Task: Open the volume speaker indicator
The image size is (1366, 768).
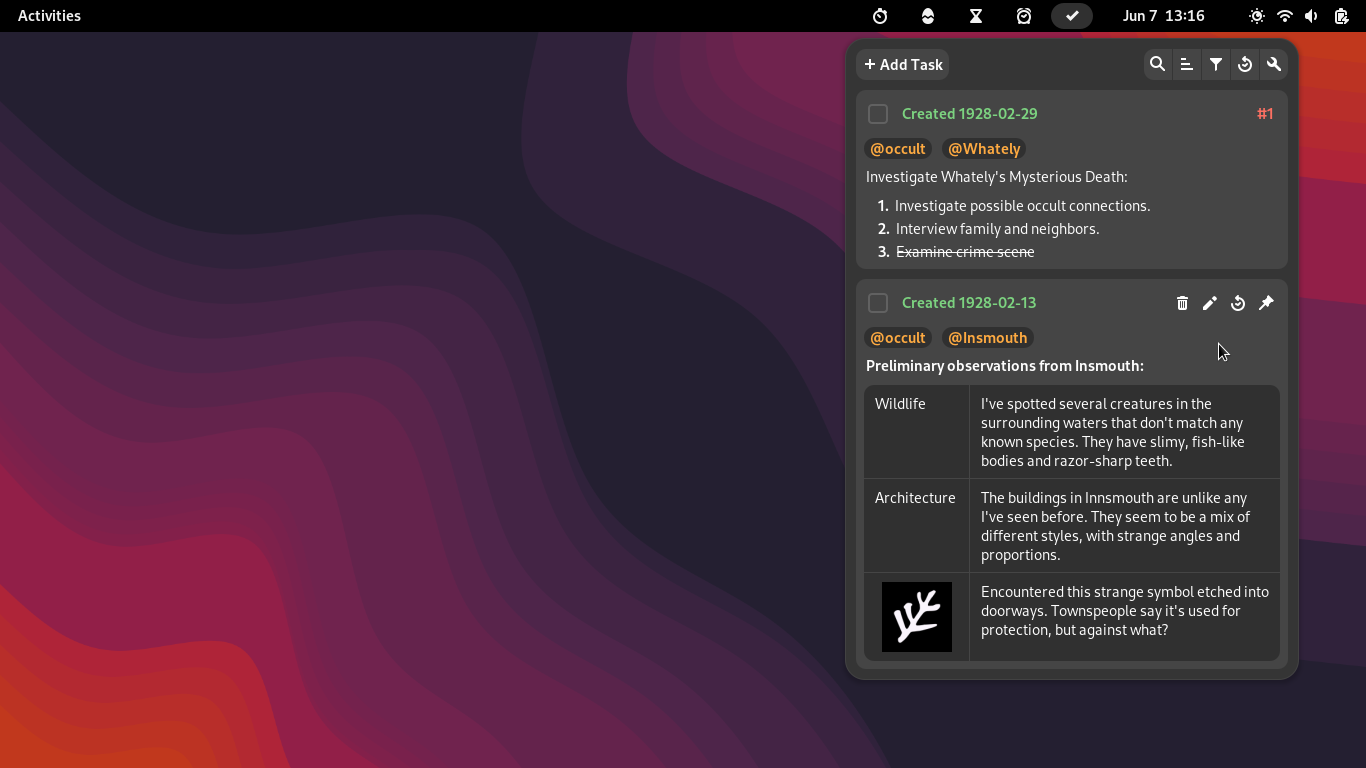Action: pyautogui.click(x=1312, y=16)
